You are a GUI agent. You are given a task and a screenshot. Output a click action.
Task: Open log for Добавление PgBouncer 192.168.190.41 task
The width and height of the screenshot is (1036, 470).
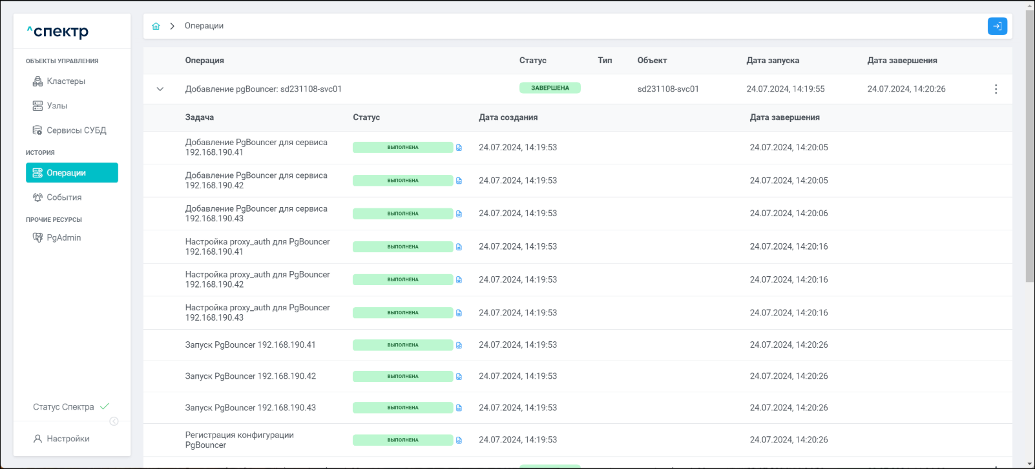459,148
